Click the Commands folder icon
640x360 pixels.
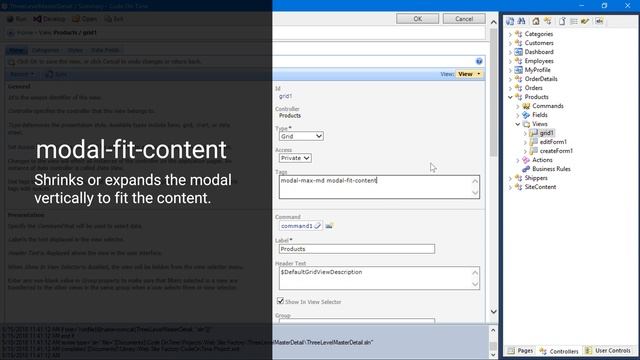[x=526, y=106]
